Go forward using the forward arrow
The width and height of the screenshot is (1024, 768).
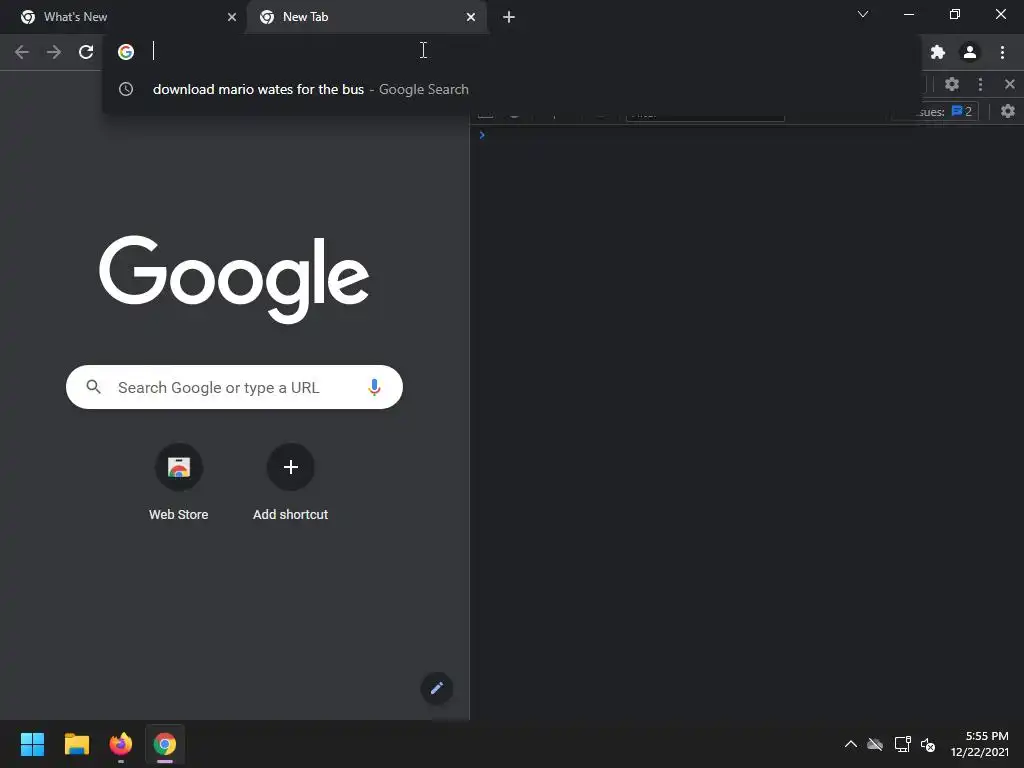coord(54,52)
